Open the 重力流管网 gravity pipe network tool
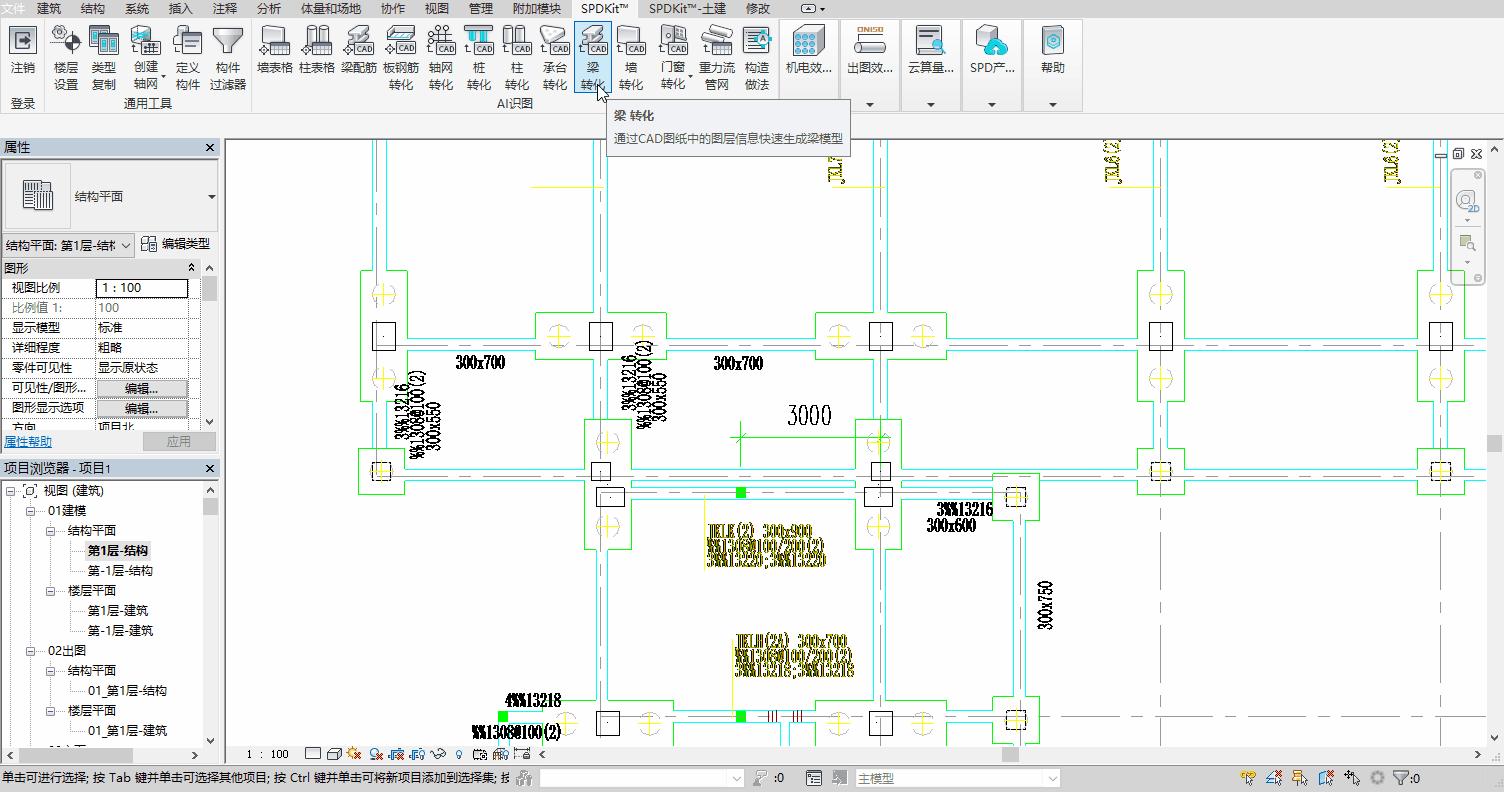The height and width of the screenshot is (792, 1504). pyautogui.click(x=717, y=58)
